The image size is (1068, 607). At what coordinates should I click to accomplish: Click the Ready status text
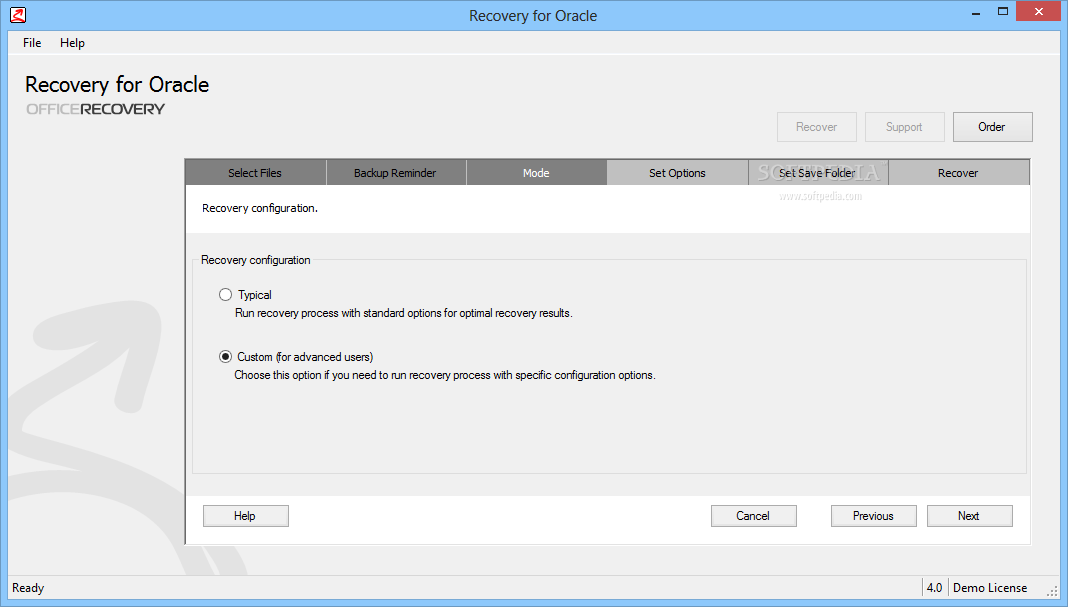click(28, 588)
